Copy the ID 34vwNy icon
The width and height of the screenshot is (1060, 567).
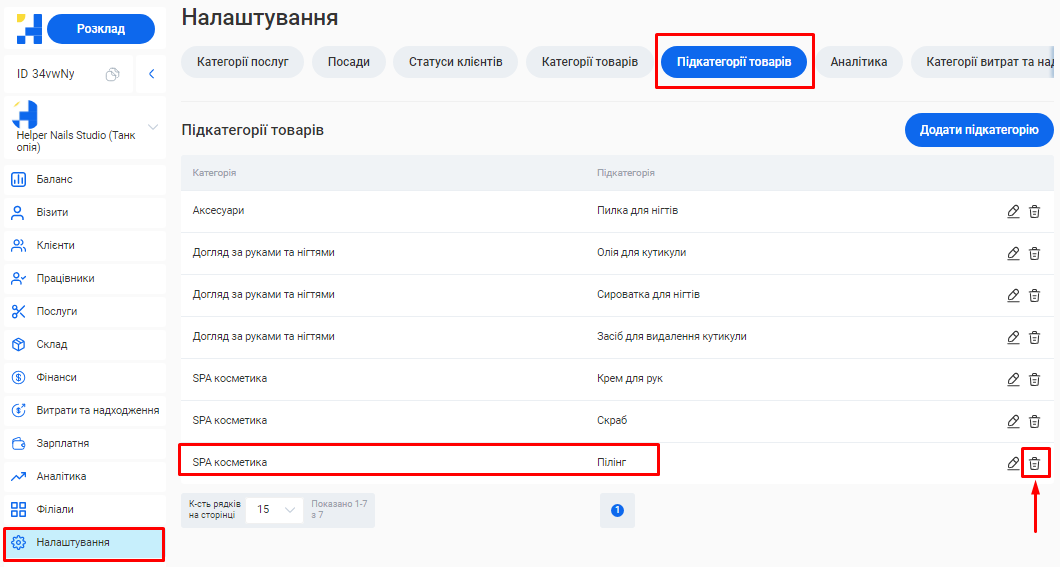pos(113,74)
